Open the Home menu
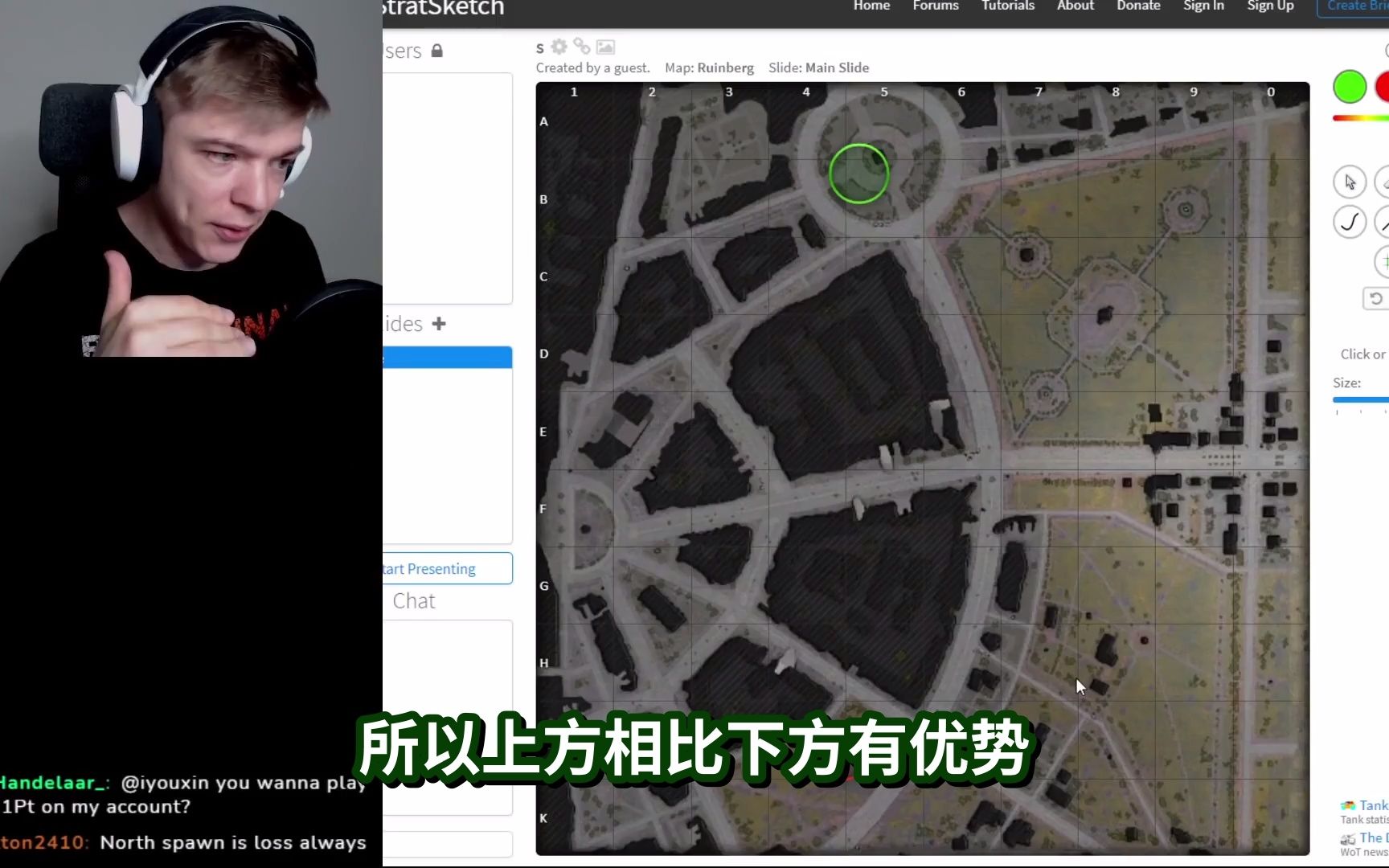This screenshot has width=1389, height=868. pos(871,6)
